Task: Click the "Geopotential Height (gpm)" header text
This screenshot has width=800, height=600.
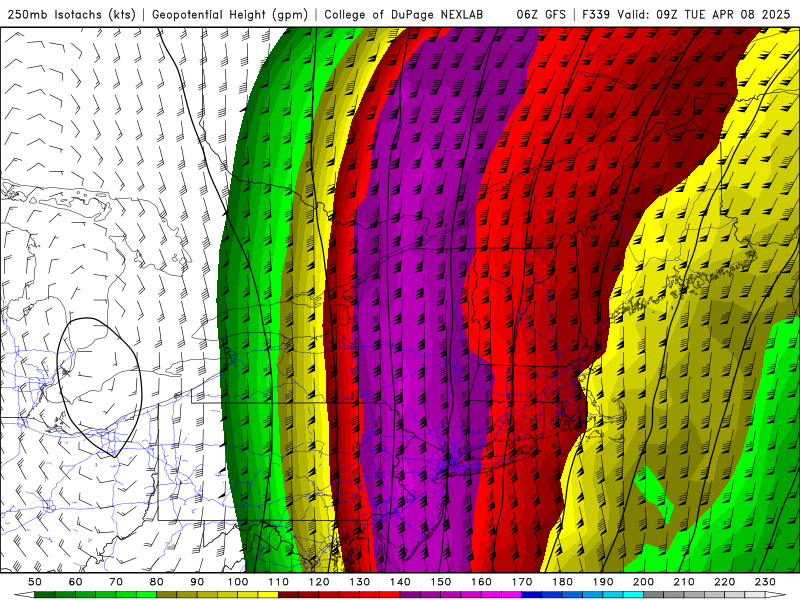Action: pyautogui.click(x=230, y=15)
